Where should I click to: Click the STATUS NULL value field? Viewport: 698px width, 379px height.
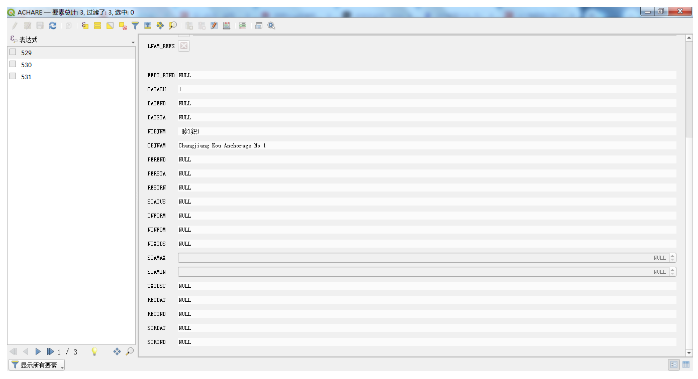[427, 202]
